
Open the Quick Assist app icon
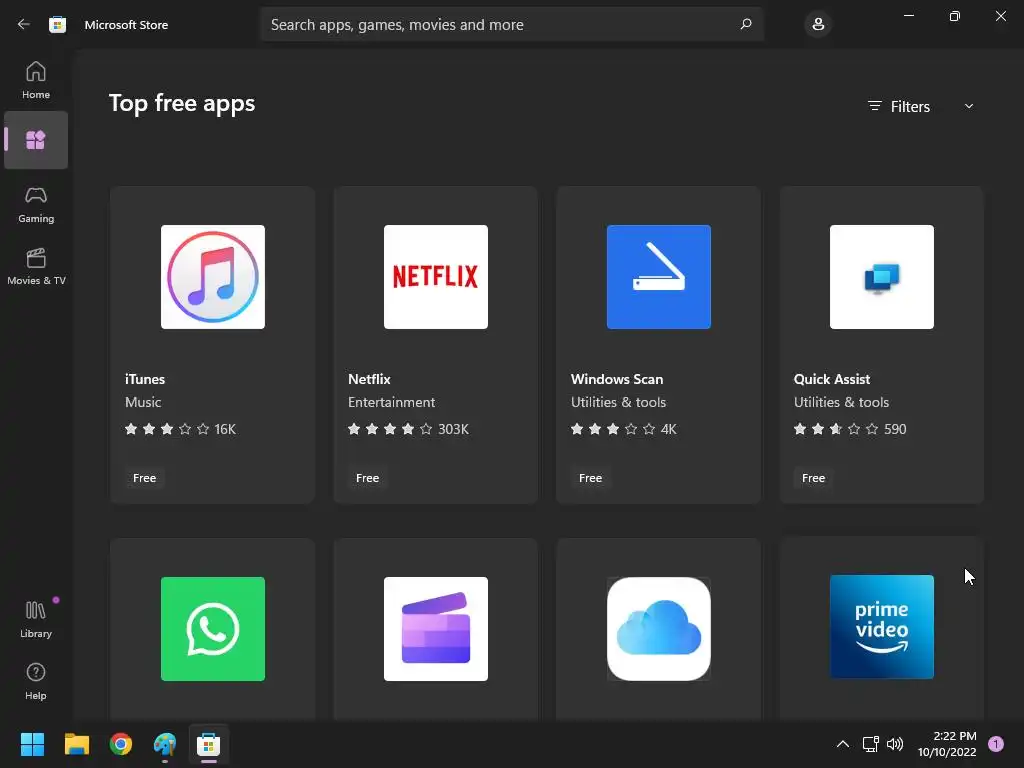(882, 277)
